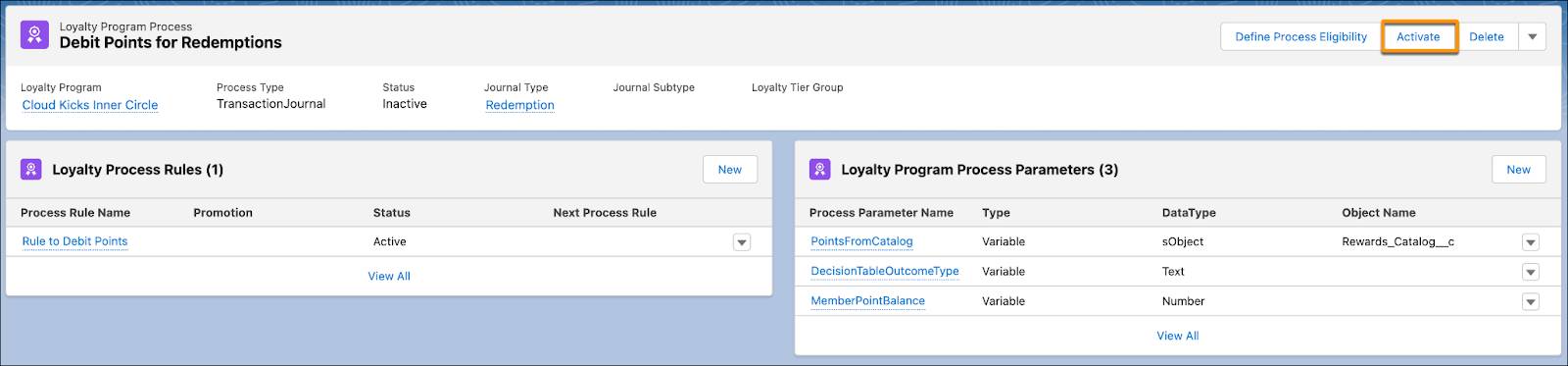Click the Loyalty Program Process Parameters panel icon
Image resolution: width=1568 pixels, height=366 pixels.
[x=820, y=170]
